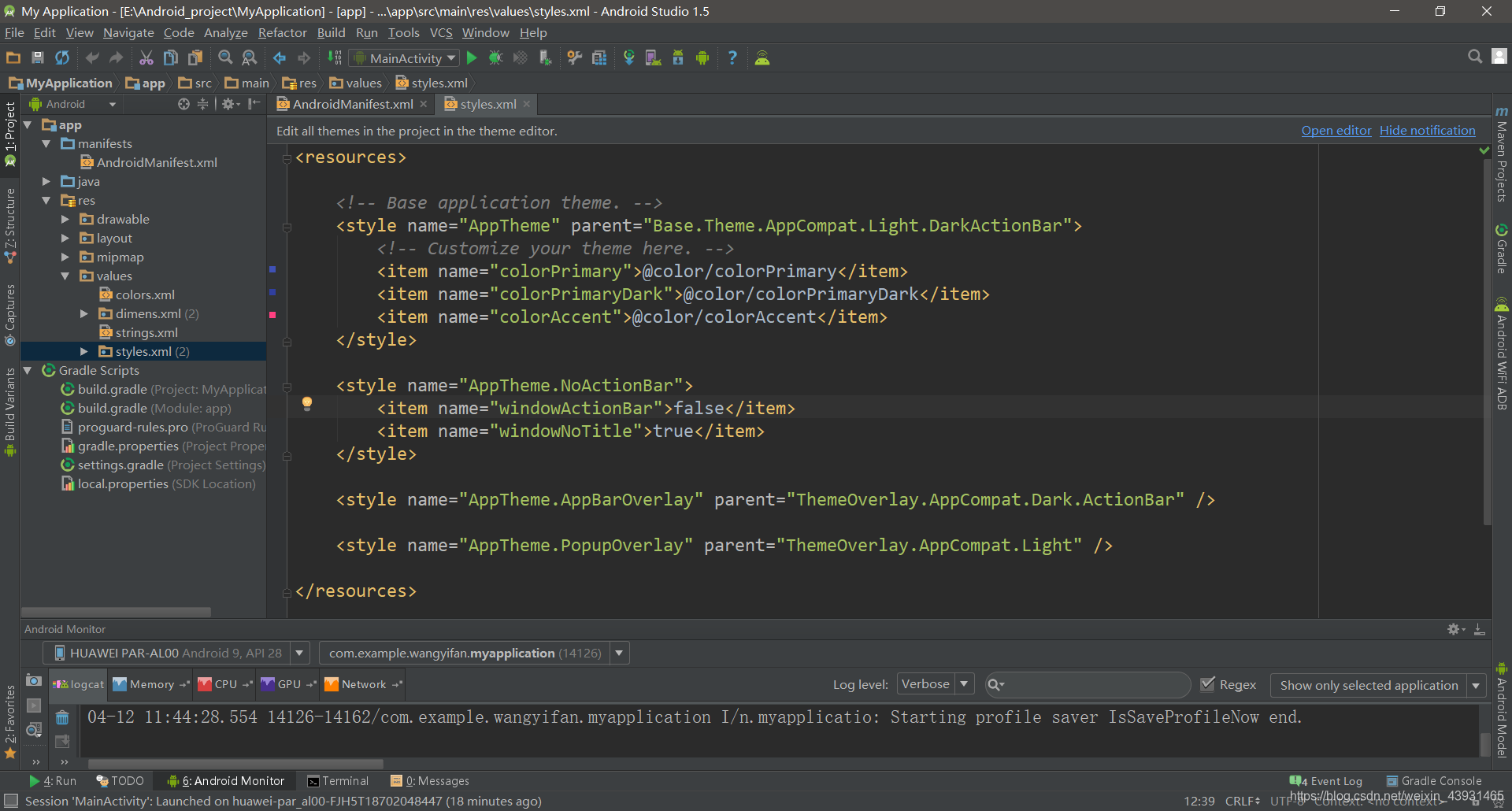Click Collapse All icon in the Project panel
This screenshot has width=1512, height=811.
[x=202, y=104]
